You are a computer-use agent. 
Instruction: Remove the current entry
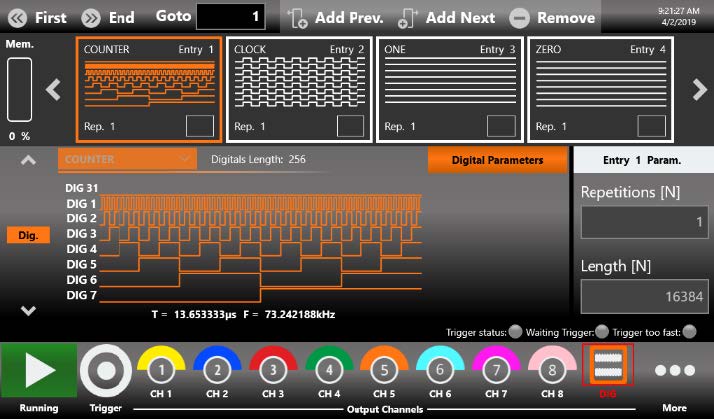tap(552, 17)
